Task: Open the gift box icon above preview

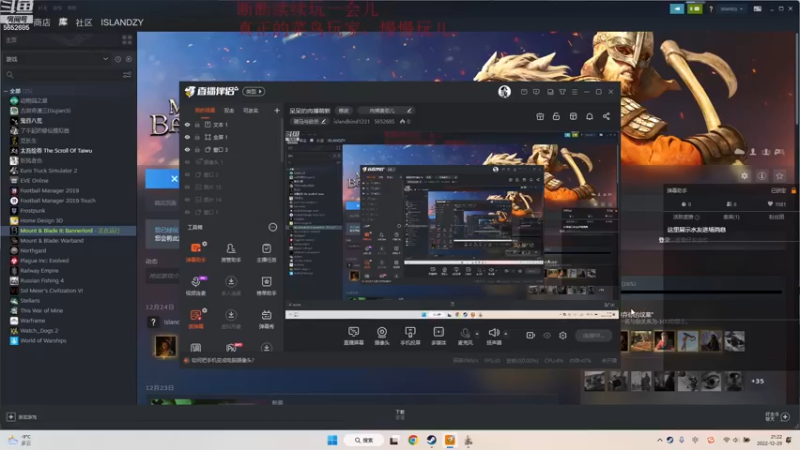Action: point(540,116)
